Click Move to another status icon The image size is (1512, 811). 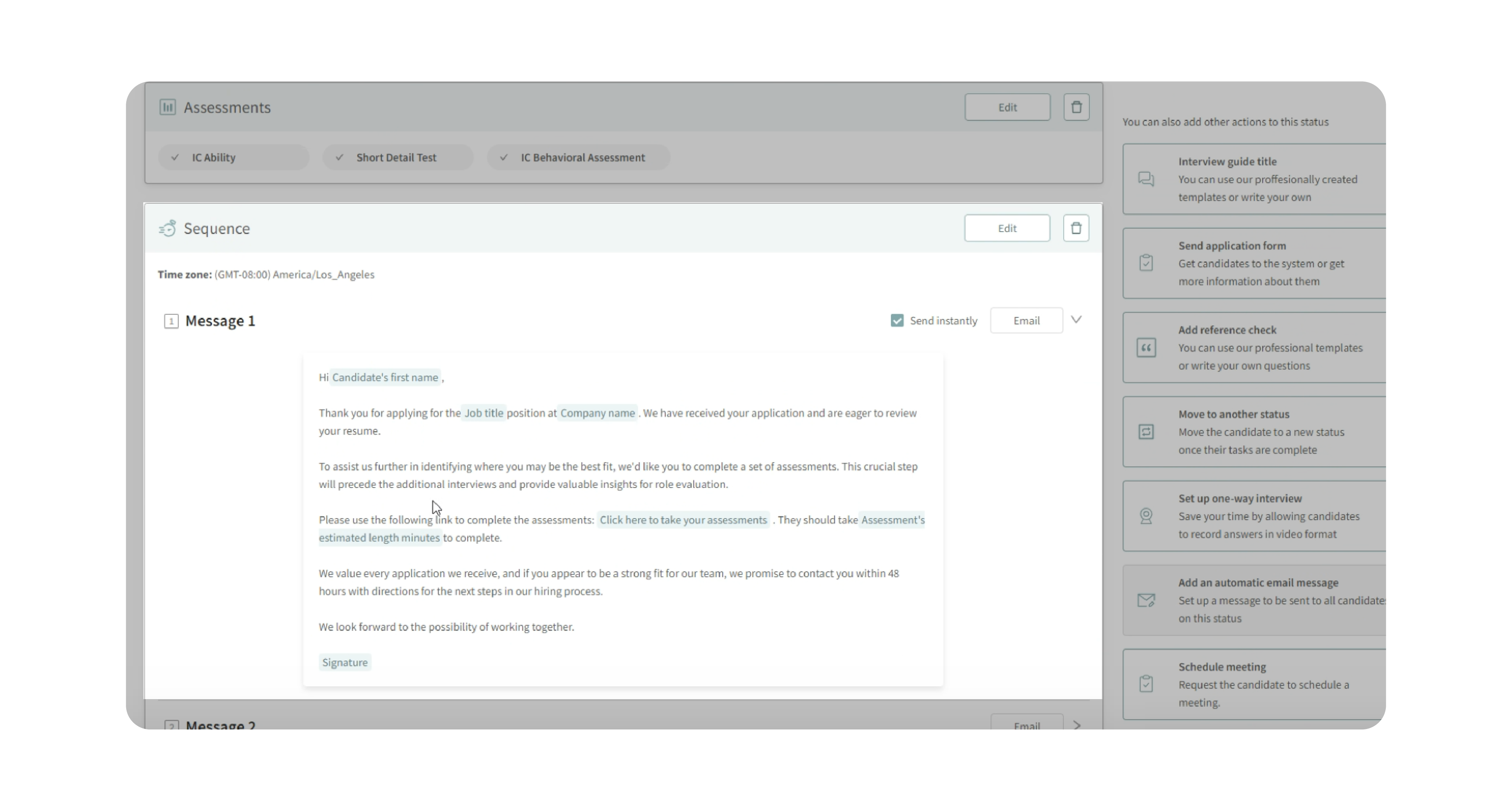coord(1146,432)
